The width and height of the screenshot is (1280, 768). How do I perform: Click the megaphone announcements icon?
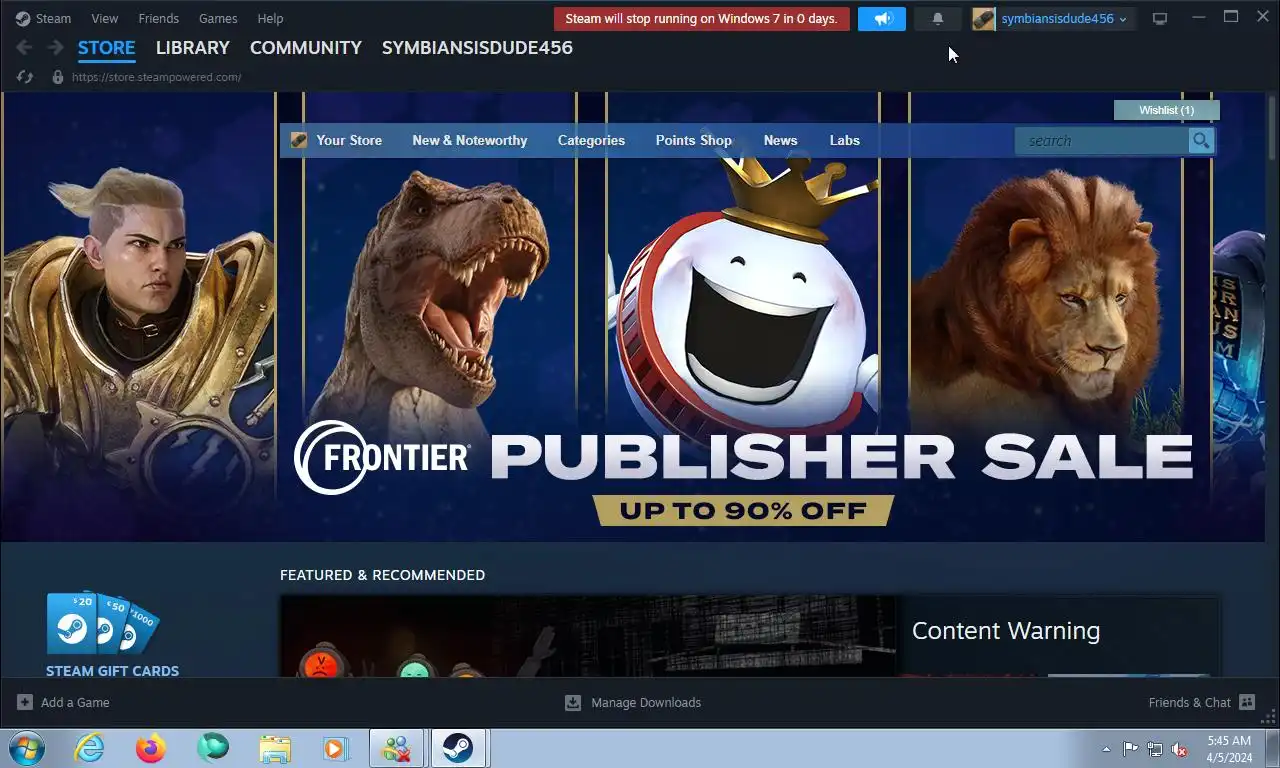click(882, 18)
